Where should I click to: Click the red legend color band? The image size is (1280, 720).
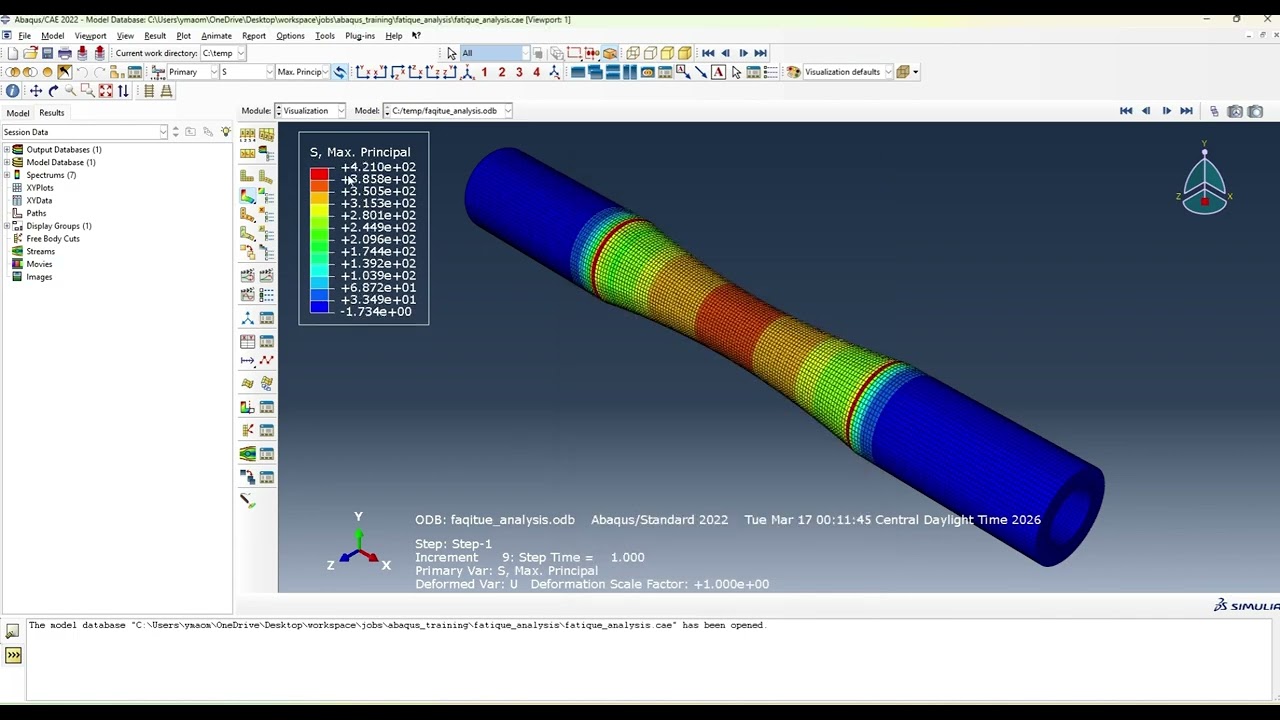[x=319, y=174]
